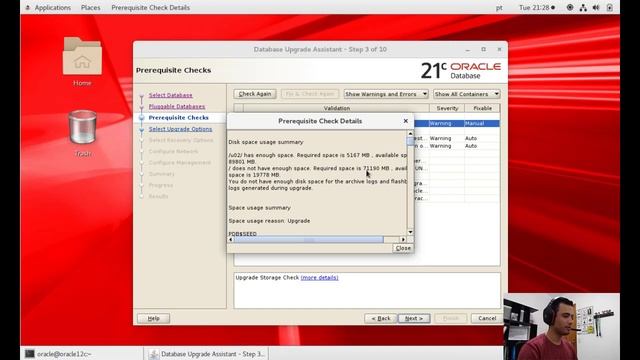Open the Show All Containers dropdown
The width and height of the screenshot is (640, 360).
point(466,94)
